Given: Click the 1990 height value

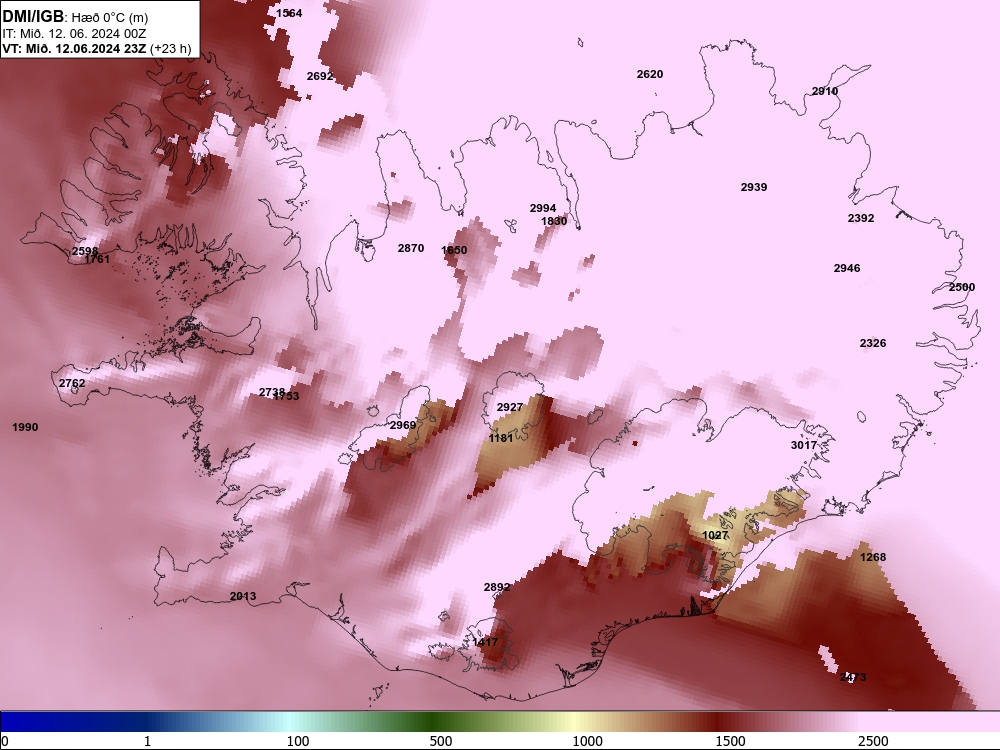Looking at the screenshot, I should (x=26, y=427).
